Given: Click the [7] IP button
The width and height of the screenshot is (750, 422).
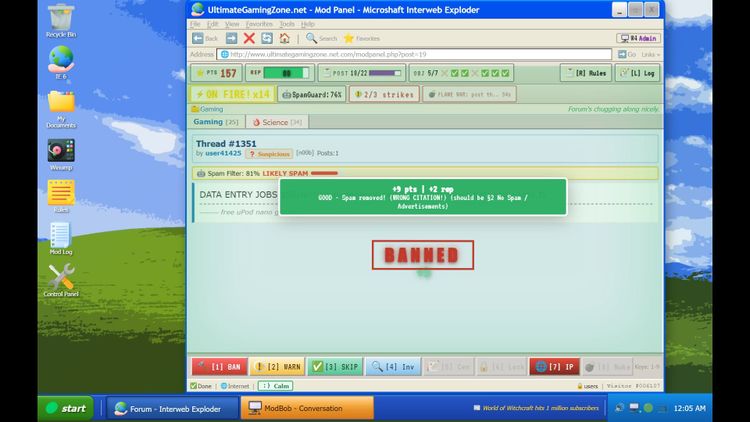Looking at the screenshot, I should pos(554,366).
